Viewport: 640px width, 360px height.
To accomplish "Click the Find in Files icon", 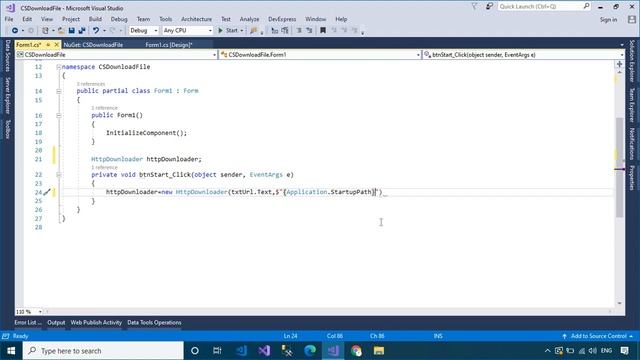I will pyautogui.click(x=253, y=31).
